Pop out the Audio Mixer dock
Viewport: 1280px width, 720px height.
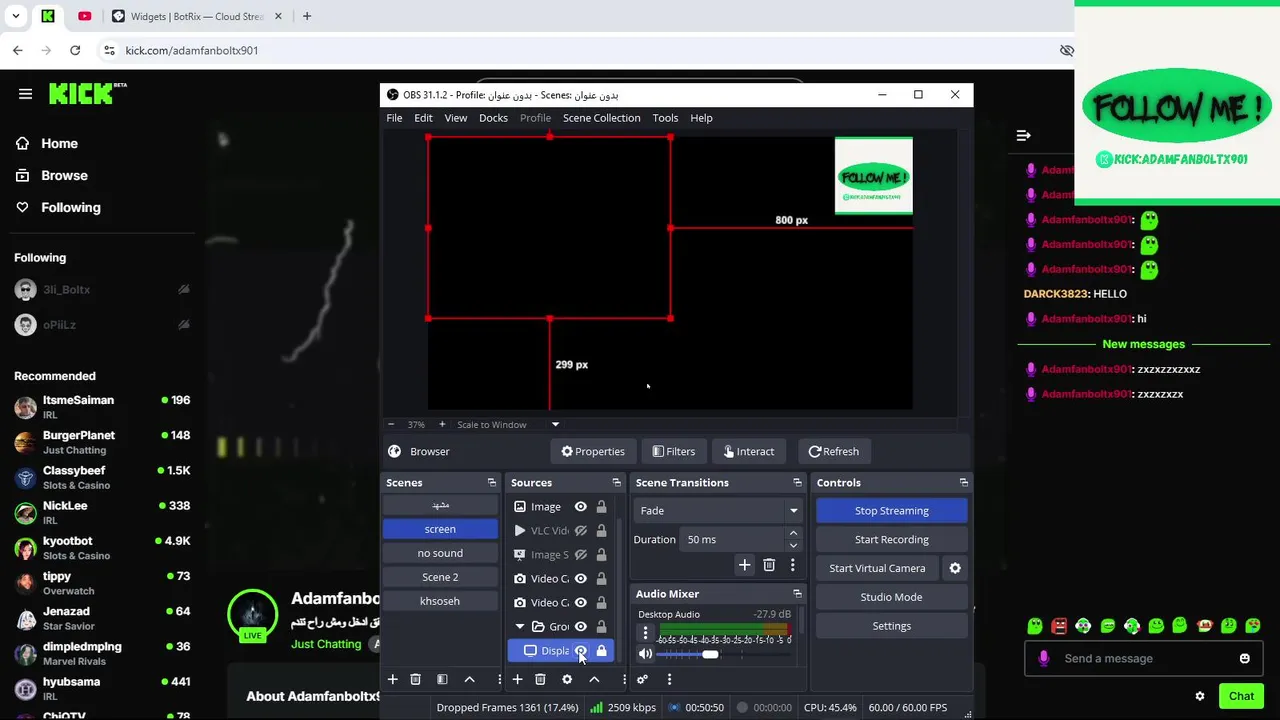(797, 594)
